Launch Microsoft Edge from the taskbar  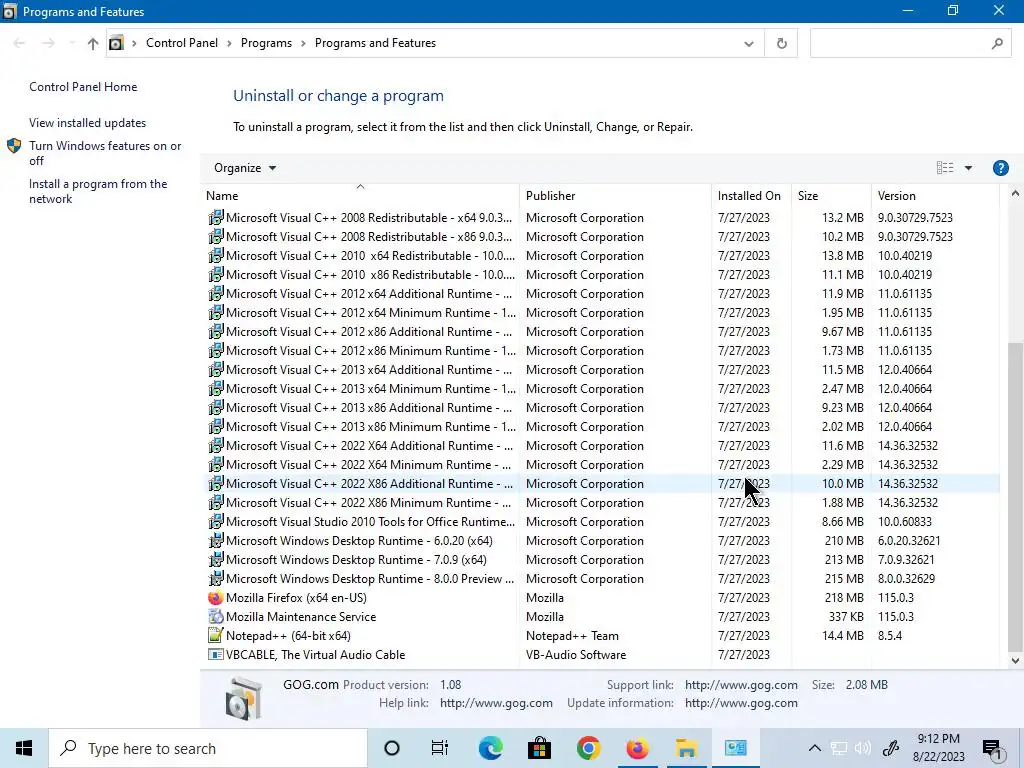coord(490,748)
